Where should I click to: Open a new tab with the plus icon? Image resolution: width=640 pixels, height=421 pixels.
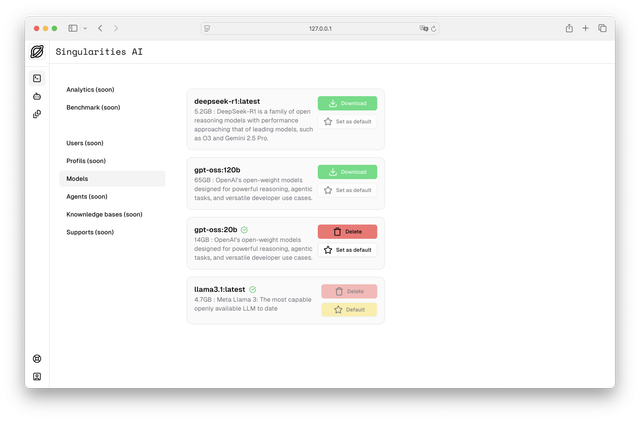coord(585,28)
